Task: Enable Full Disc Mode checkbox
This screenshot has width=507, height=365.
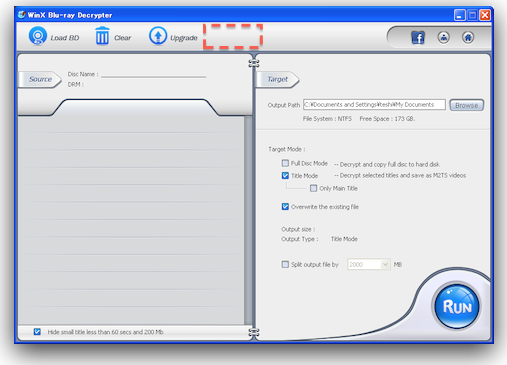Action: pyautogui.click(x=285, y=163)
